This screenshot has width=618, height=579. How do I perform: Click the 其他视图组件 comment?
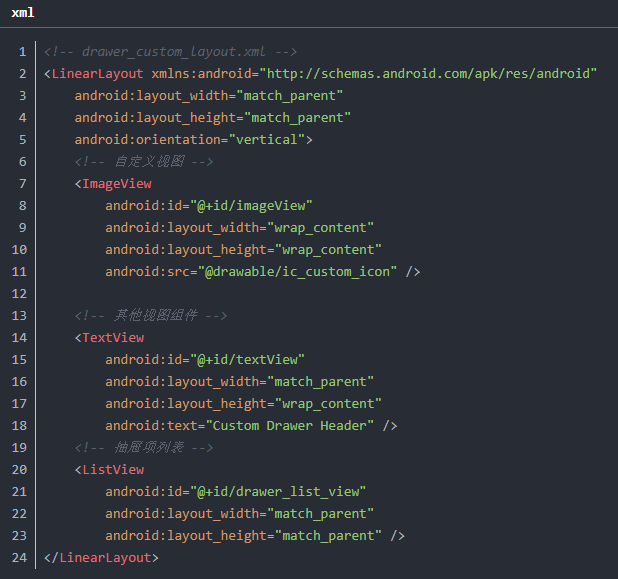(x=151, y=316)
